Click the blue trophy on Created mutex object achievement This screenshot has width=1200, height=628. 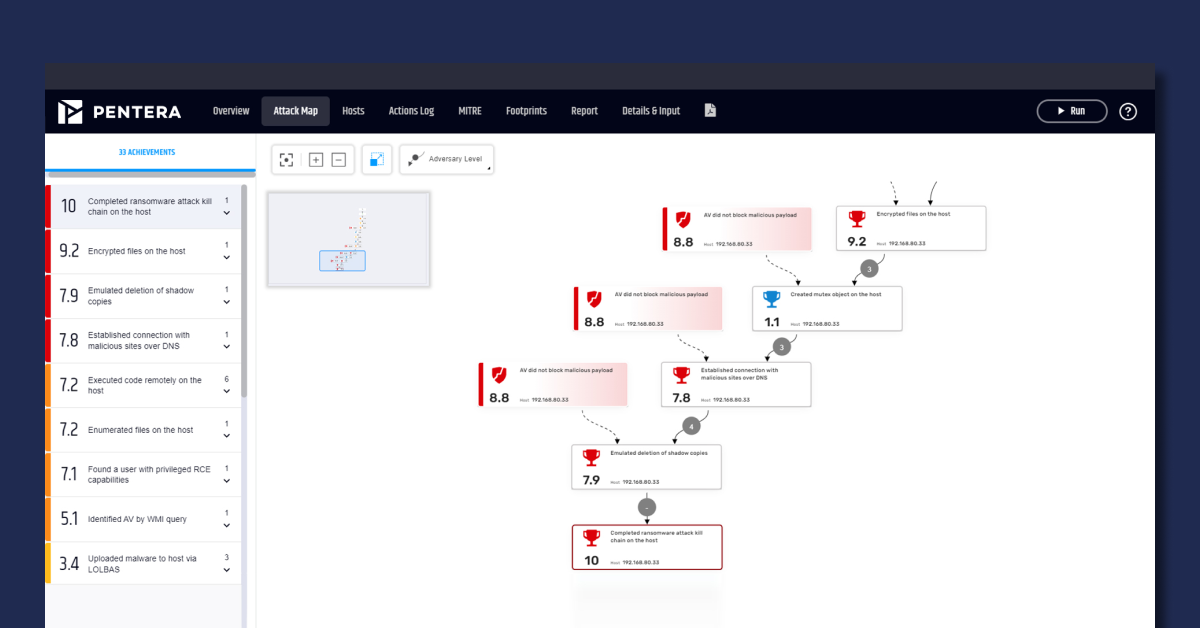click(x=771, y=296)
